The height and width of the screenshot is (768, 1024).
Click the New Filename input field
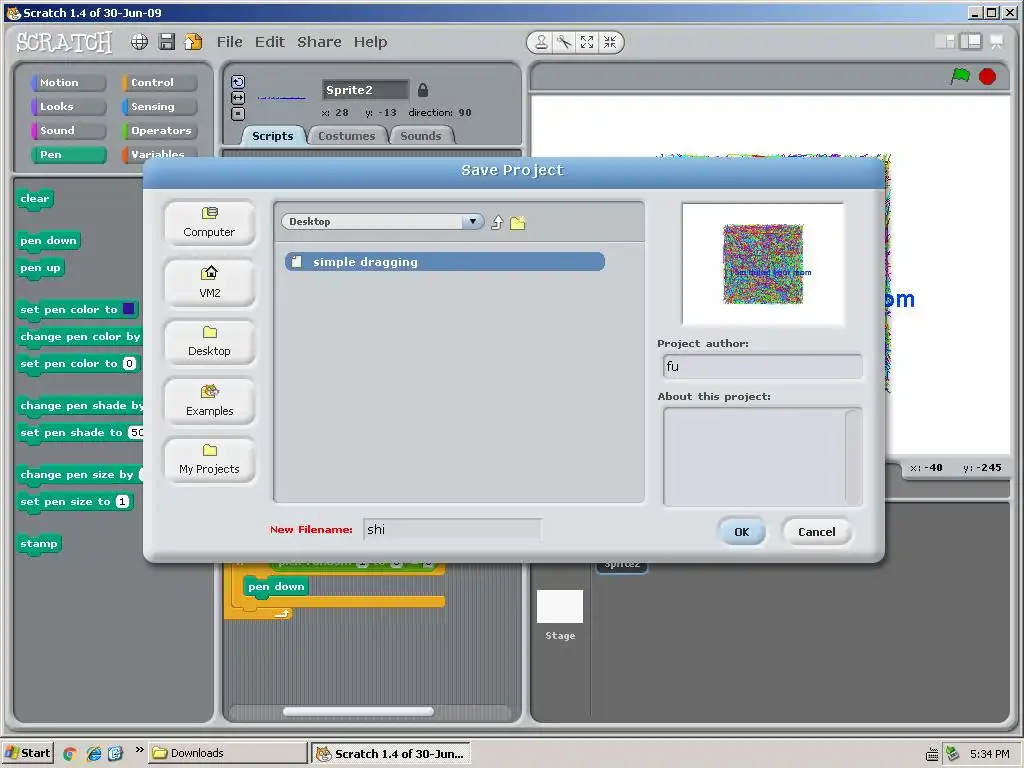click(452, 530)
